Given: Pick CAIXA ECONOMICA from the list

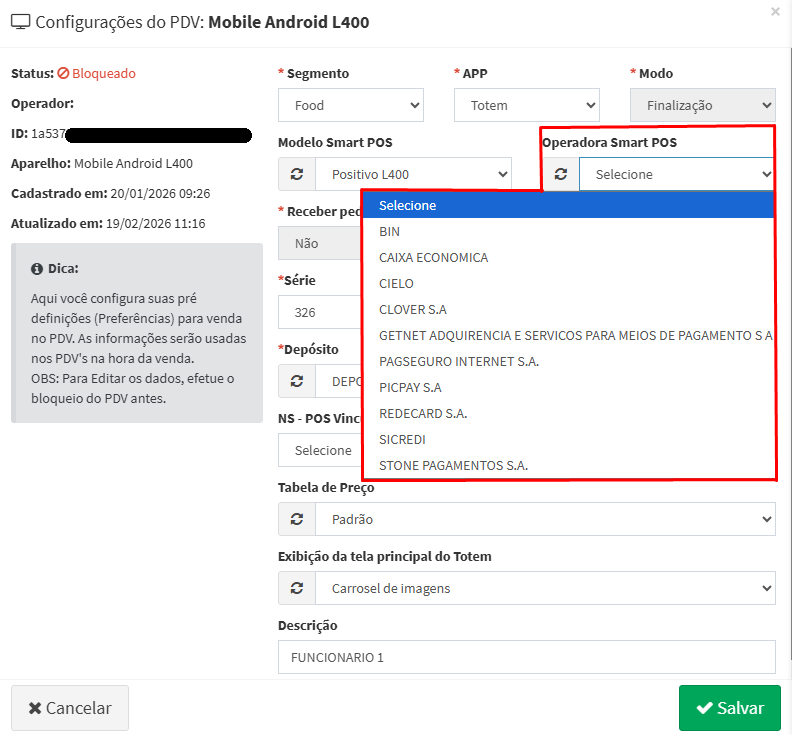Looking at the screenshot, I should point(433,257).
